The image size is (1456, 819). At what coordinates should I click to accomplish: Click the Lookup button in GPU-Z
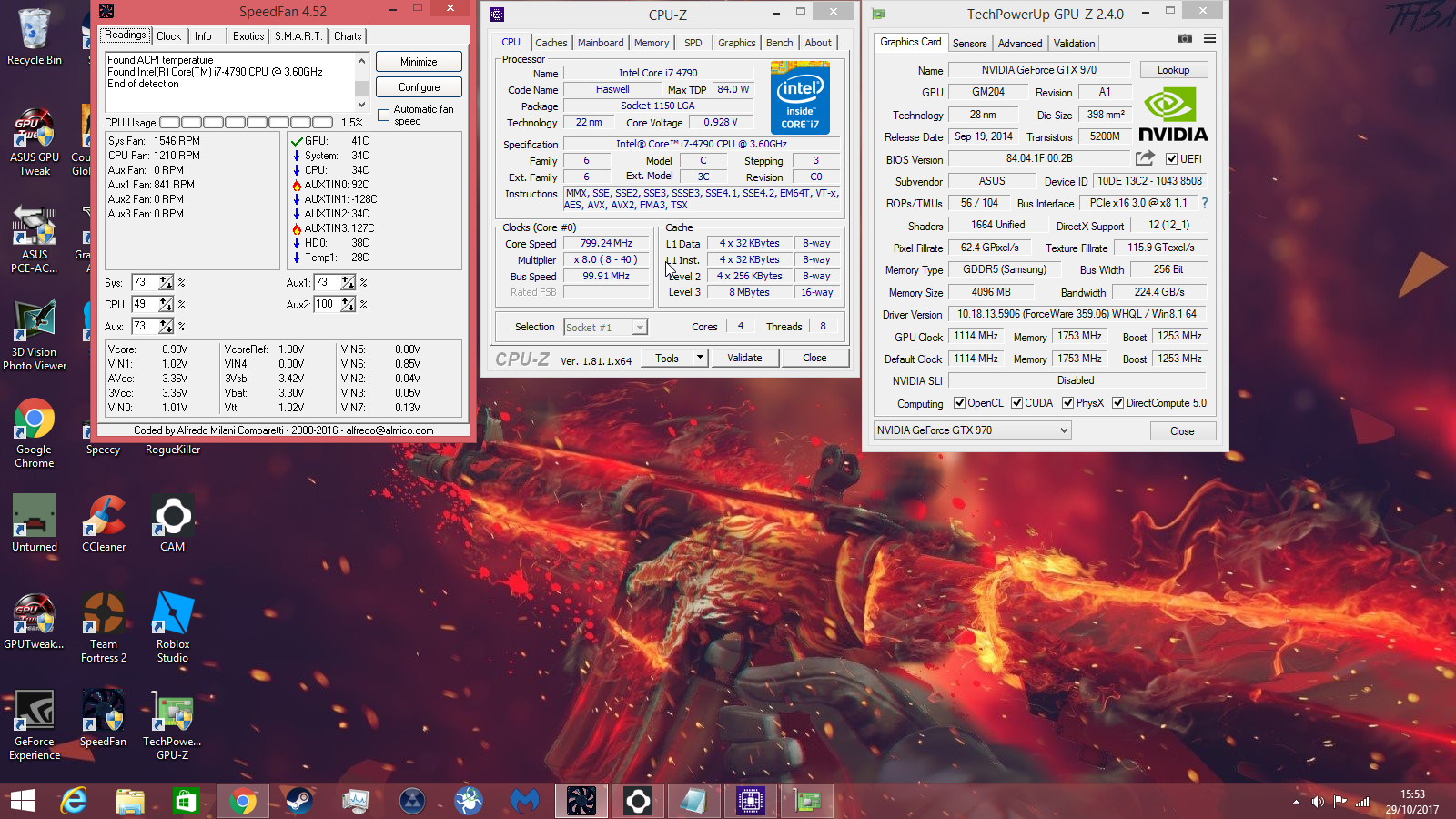click(x=1173, y=70)
